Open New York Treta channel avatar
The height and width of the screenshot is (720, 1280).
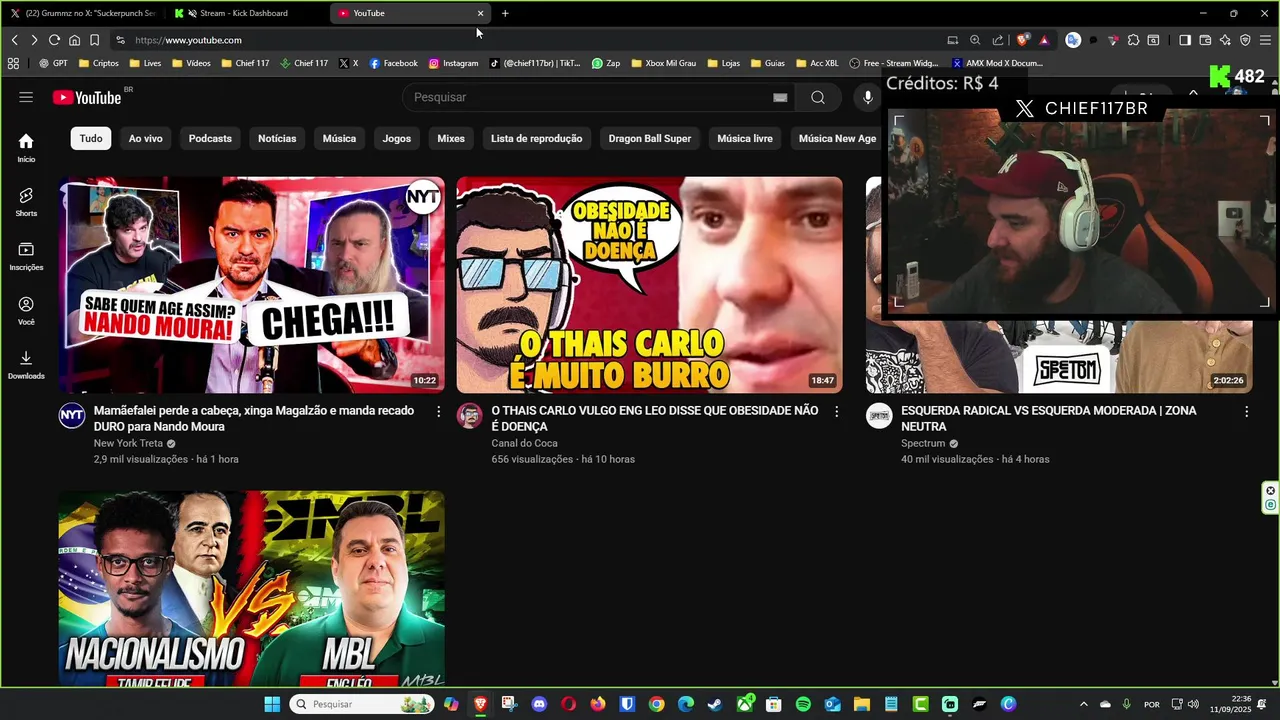(x=72, y=416)
